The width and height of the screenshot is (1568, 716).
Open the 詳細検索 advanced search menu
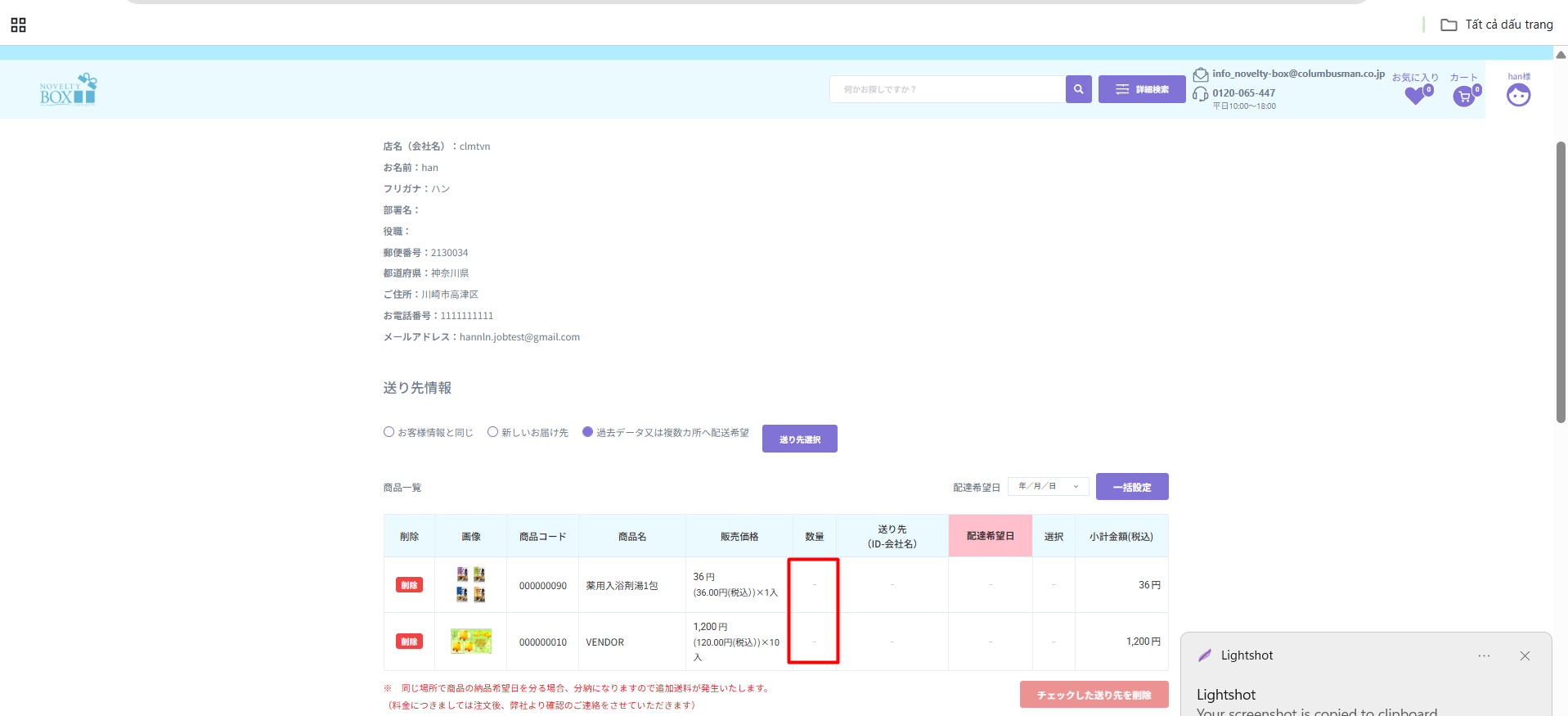click(1141, 89)
